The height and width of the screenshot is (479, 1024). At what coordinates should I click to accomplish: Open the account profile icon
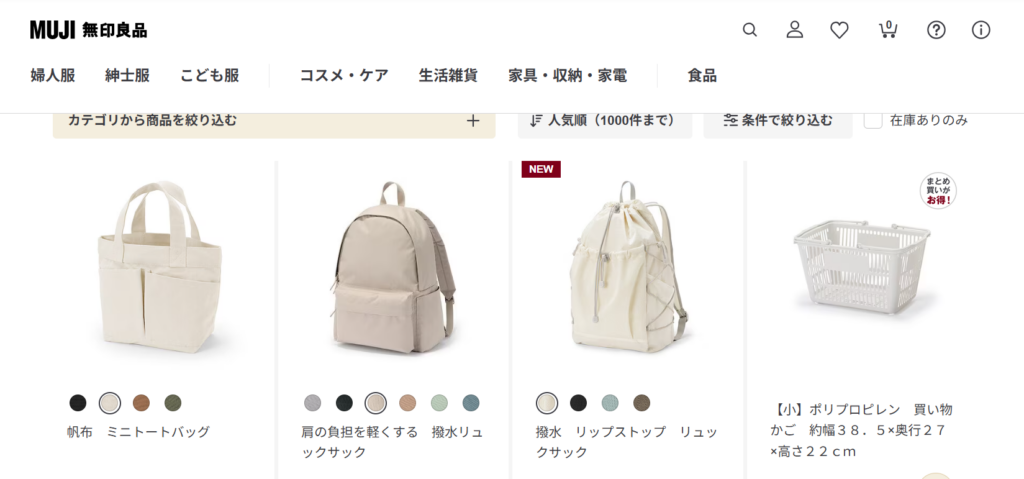(794, 30)
